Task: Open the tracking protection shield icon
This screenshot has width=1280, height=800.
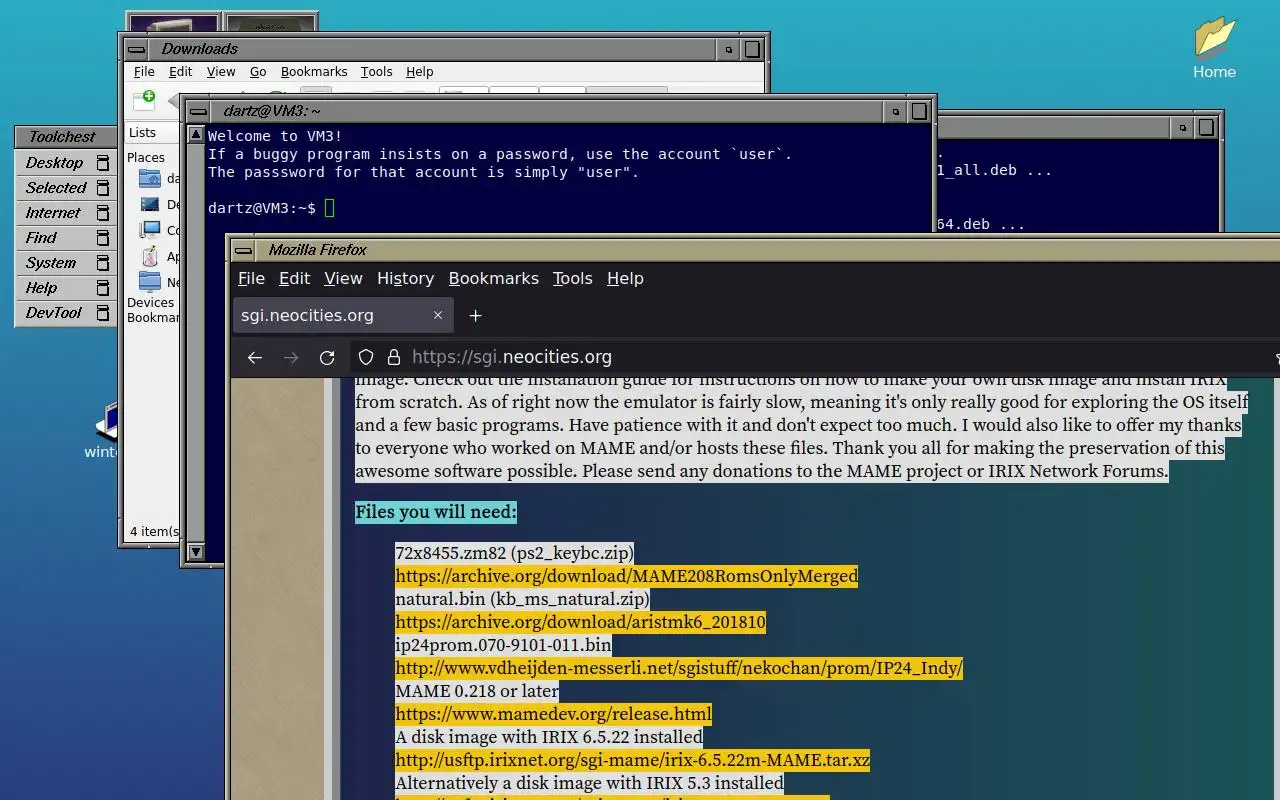Action: click(366, 357)
